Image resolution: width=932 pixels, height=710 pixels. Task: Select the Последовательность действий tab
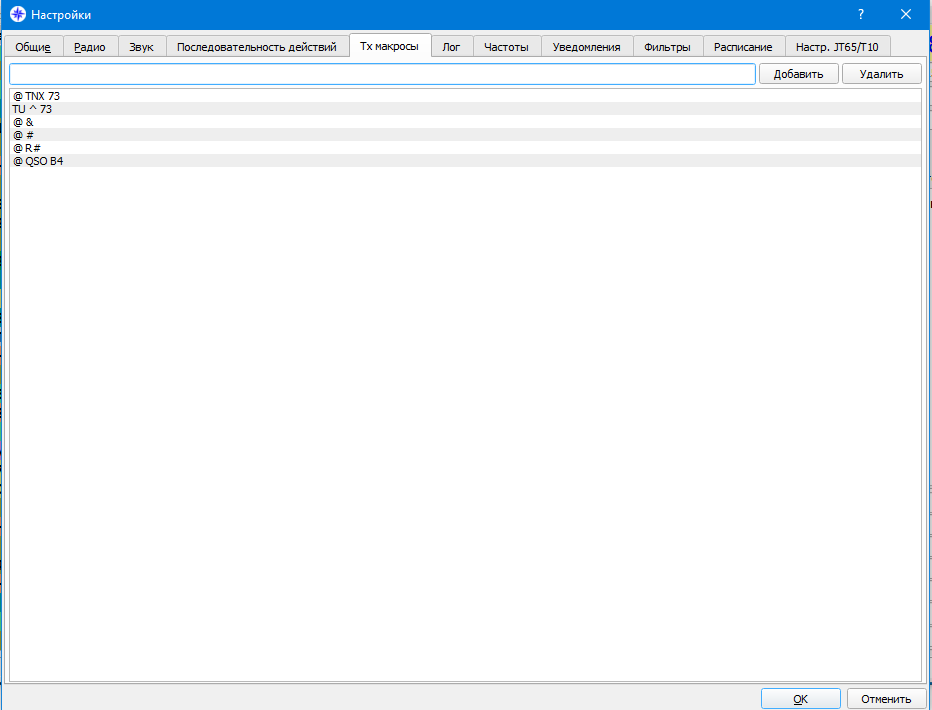(x=257, y=47)
